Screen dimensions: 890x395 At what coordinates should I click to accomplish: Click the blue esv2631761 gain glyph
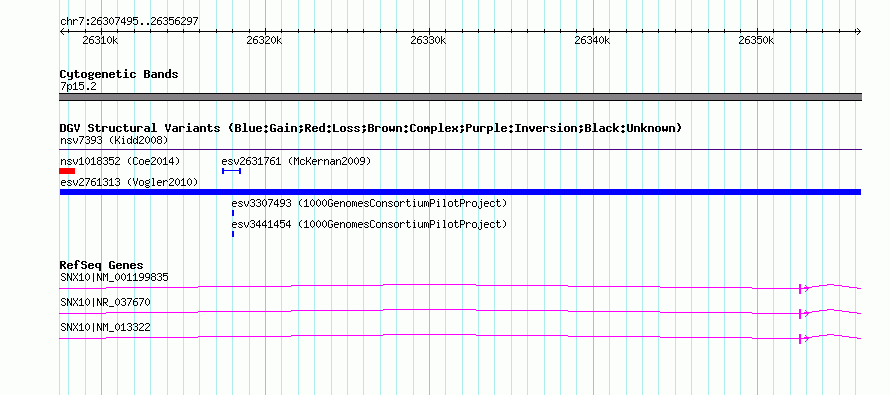(x=232, y=171)
